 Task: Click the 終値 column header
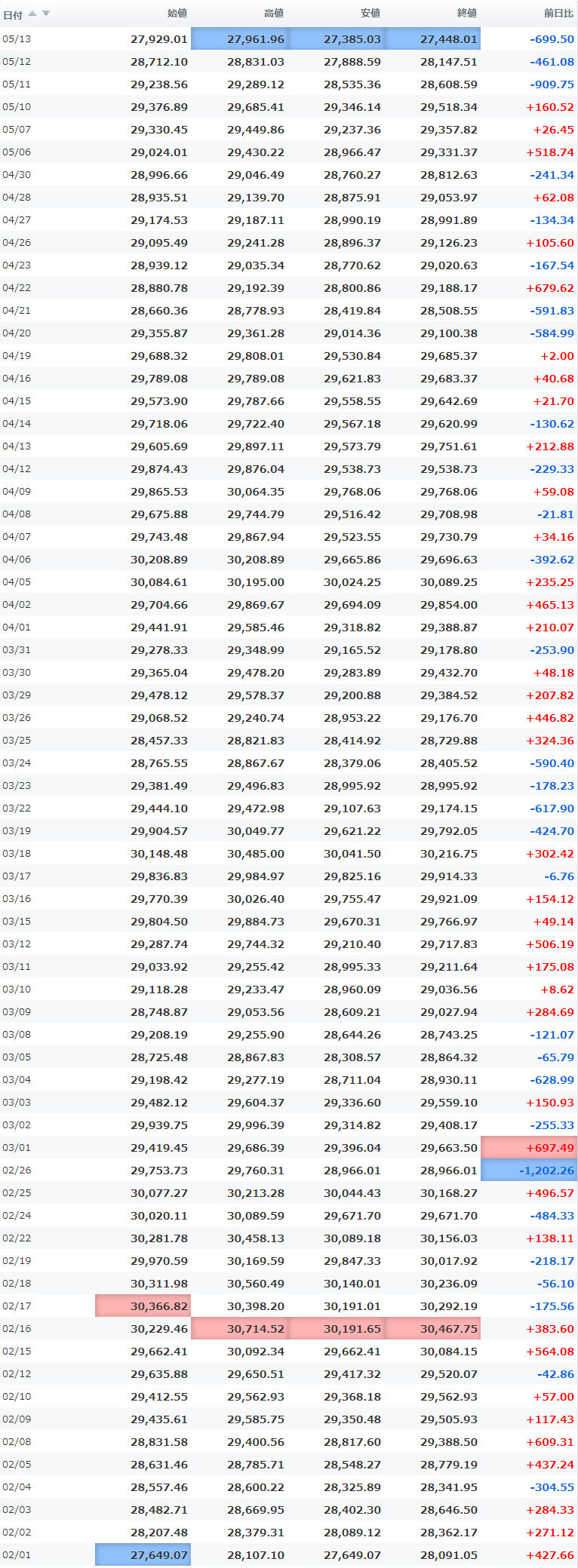(467, 14)
